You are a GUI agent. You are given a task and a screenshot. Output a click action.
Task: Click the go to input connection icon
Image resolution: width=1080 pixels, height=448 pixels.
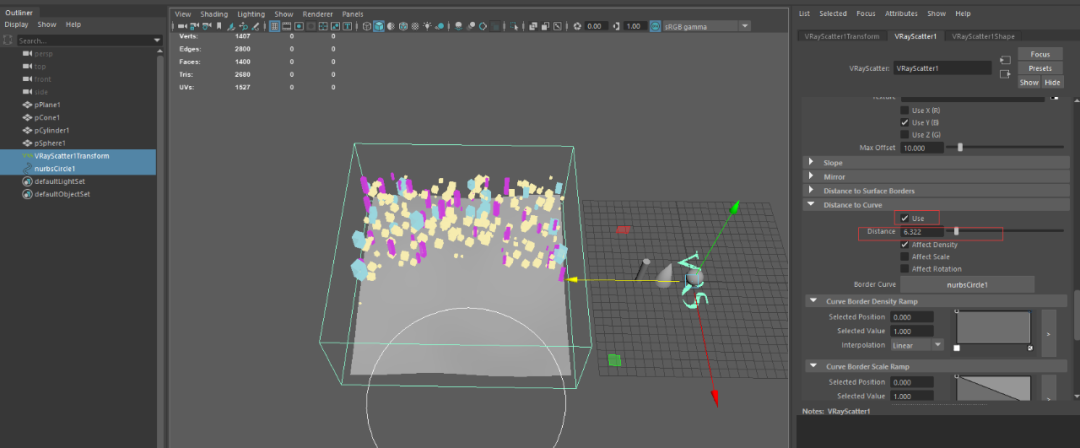(x=1004, y=61)
